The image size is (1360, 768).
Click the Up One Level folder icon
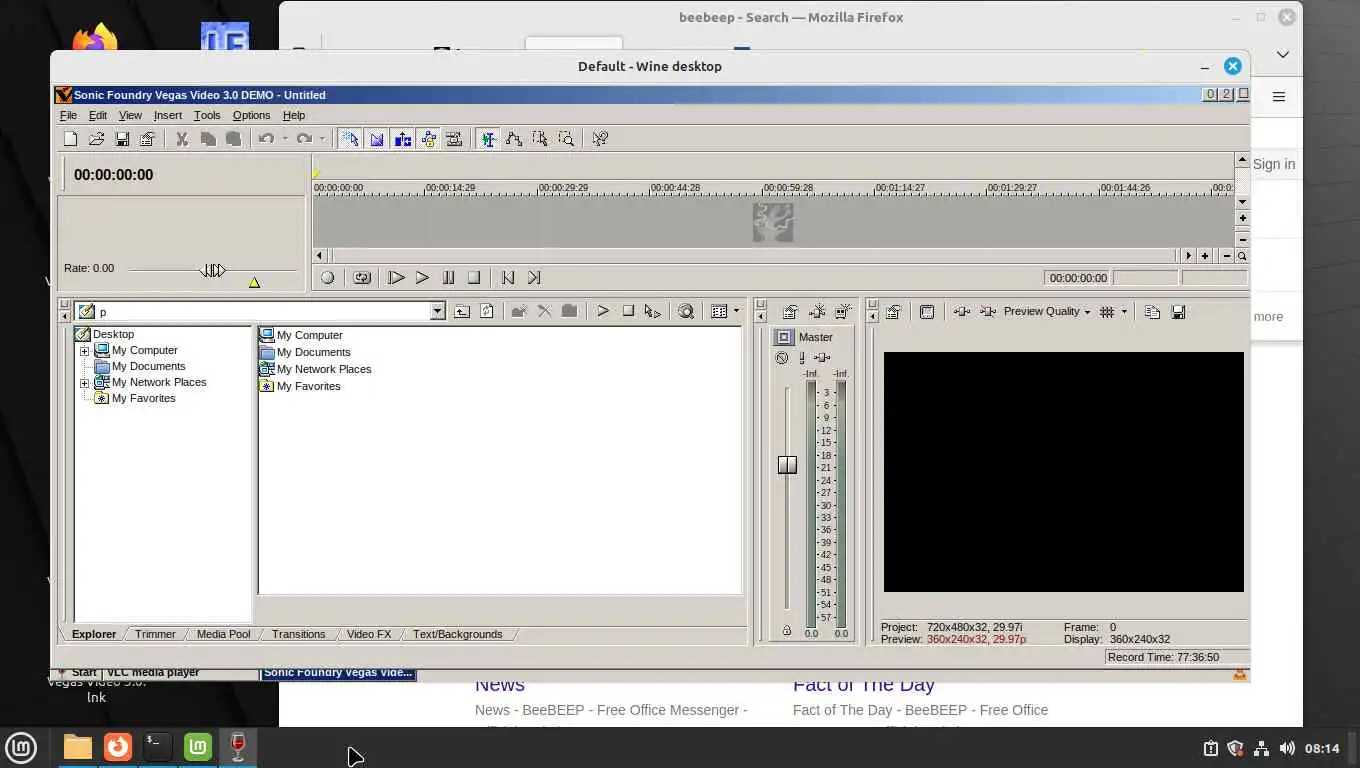pos(462,311)
